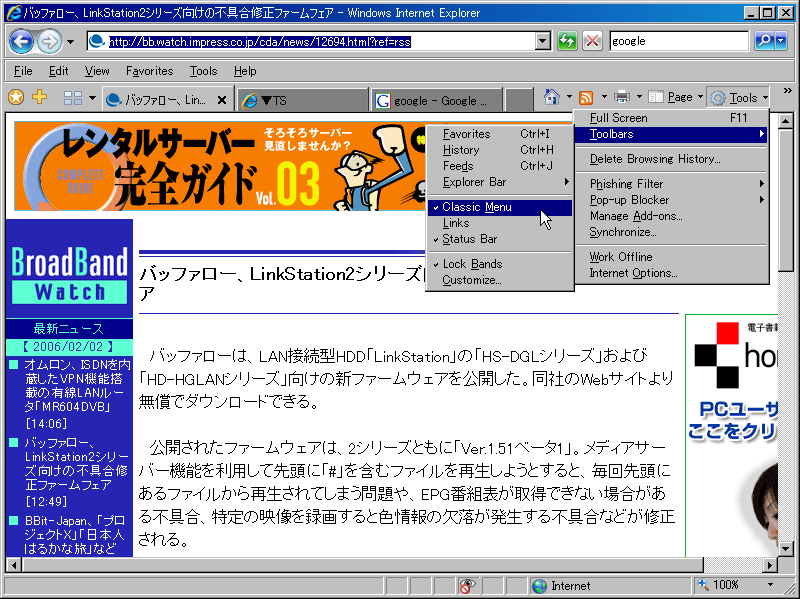Screen dimensions: 800x599
Task: Click the レンタルサーバー完全ガイド banner ad
Action: point(220,166)
